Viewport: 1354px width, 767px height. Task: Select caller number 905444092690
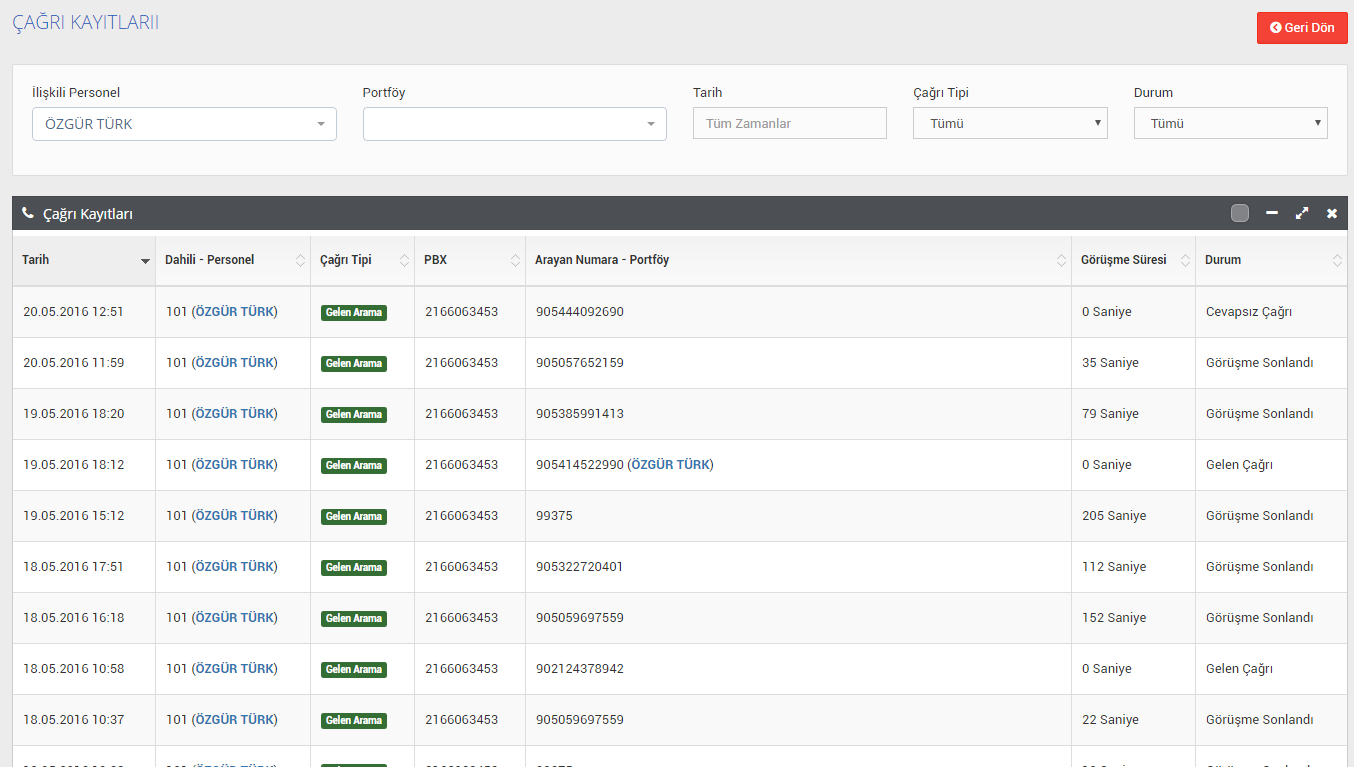(580, 312)
